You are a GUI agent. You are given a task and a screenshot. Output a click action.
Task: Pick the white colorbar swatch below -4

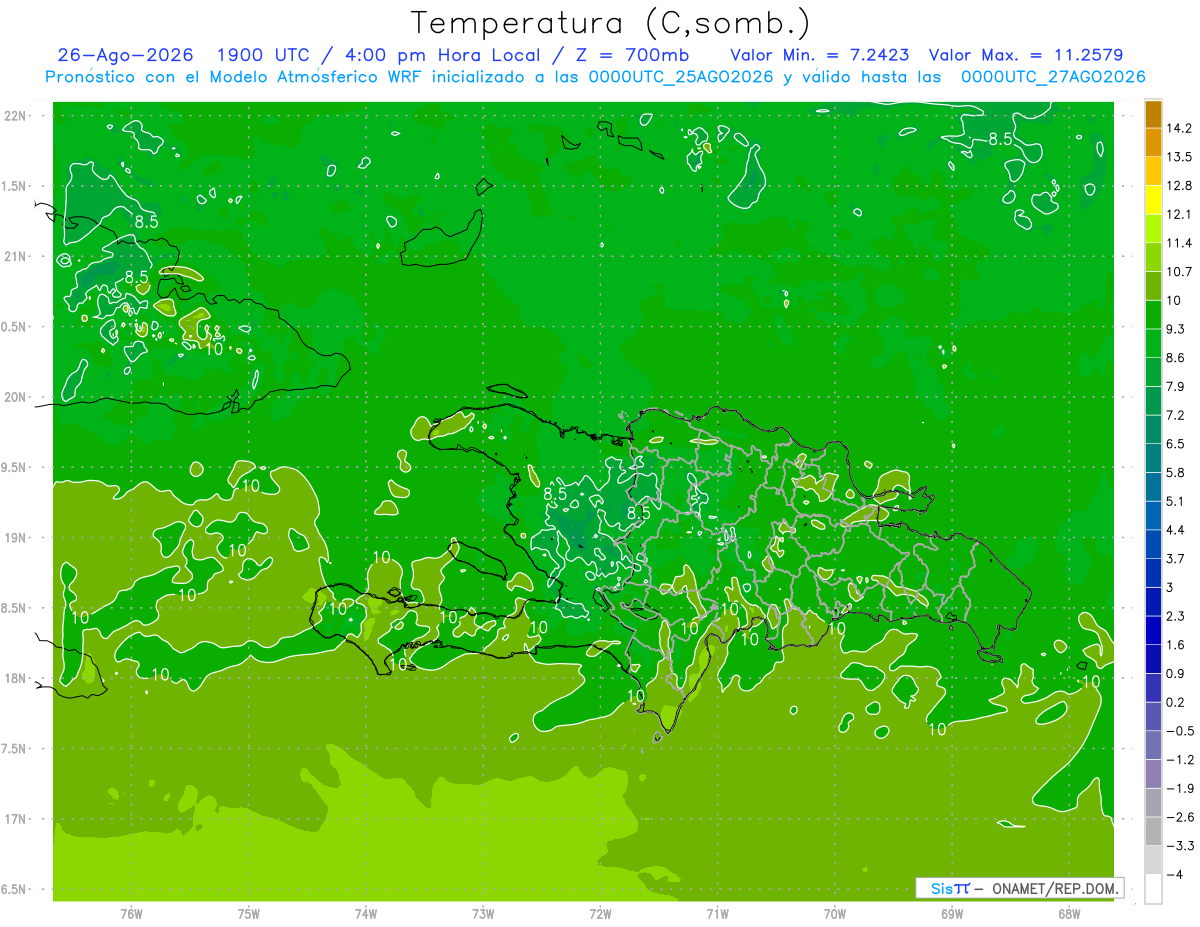[1153, 889]
